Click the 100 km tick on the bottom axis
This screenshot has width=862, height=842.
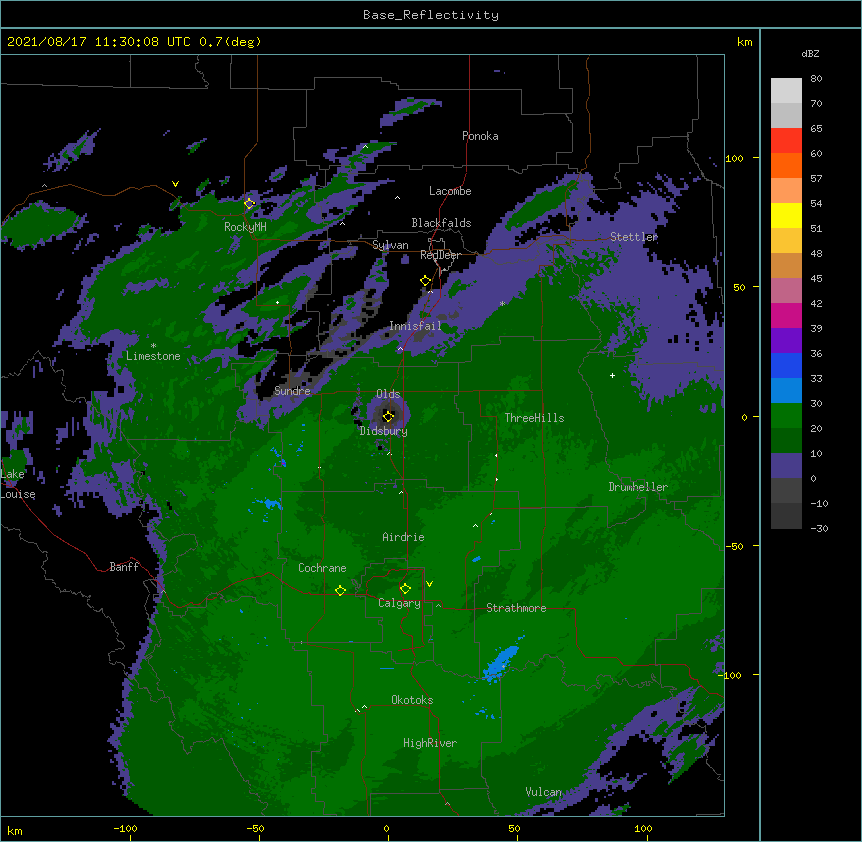[643, 828]
